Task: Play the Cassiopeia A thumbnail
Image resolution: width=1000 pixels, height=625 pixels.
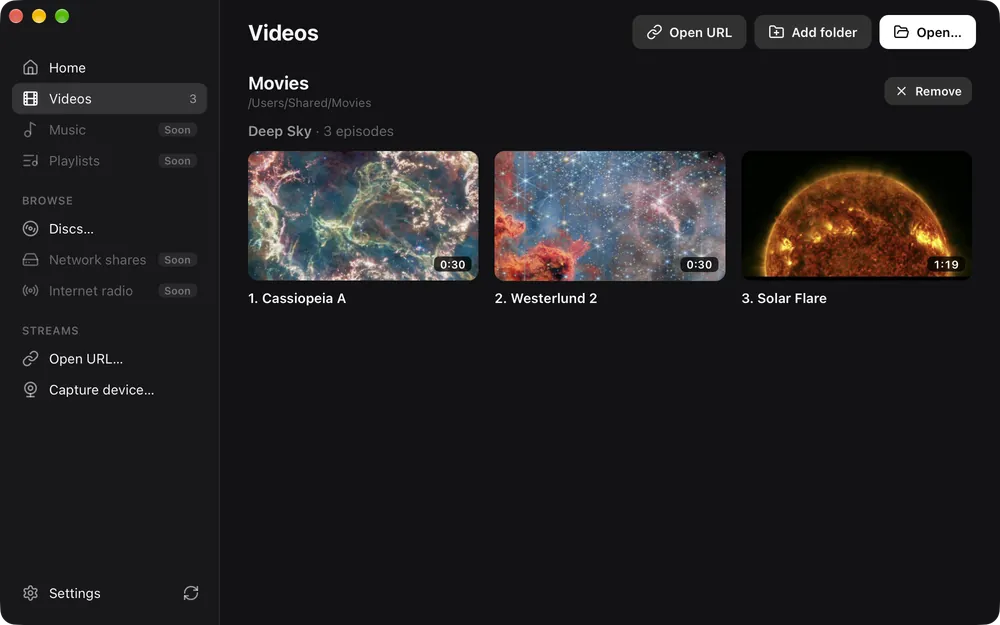Action: point(363,216)
